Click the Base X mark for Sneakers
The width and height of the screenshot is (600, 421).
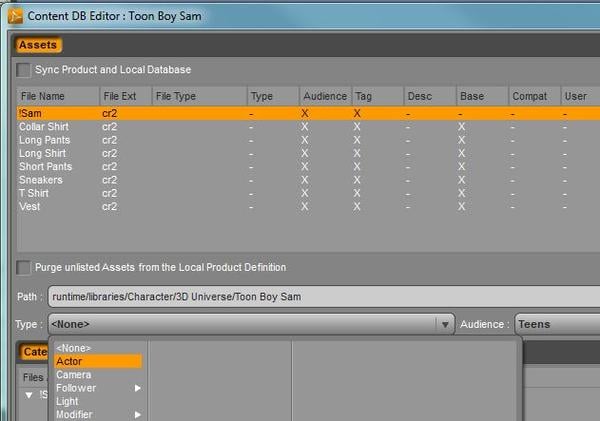pyautogui.click(x=461, y=180)
